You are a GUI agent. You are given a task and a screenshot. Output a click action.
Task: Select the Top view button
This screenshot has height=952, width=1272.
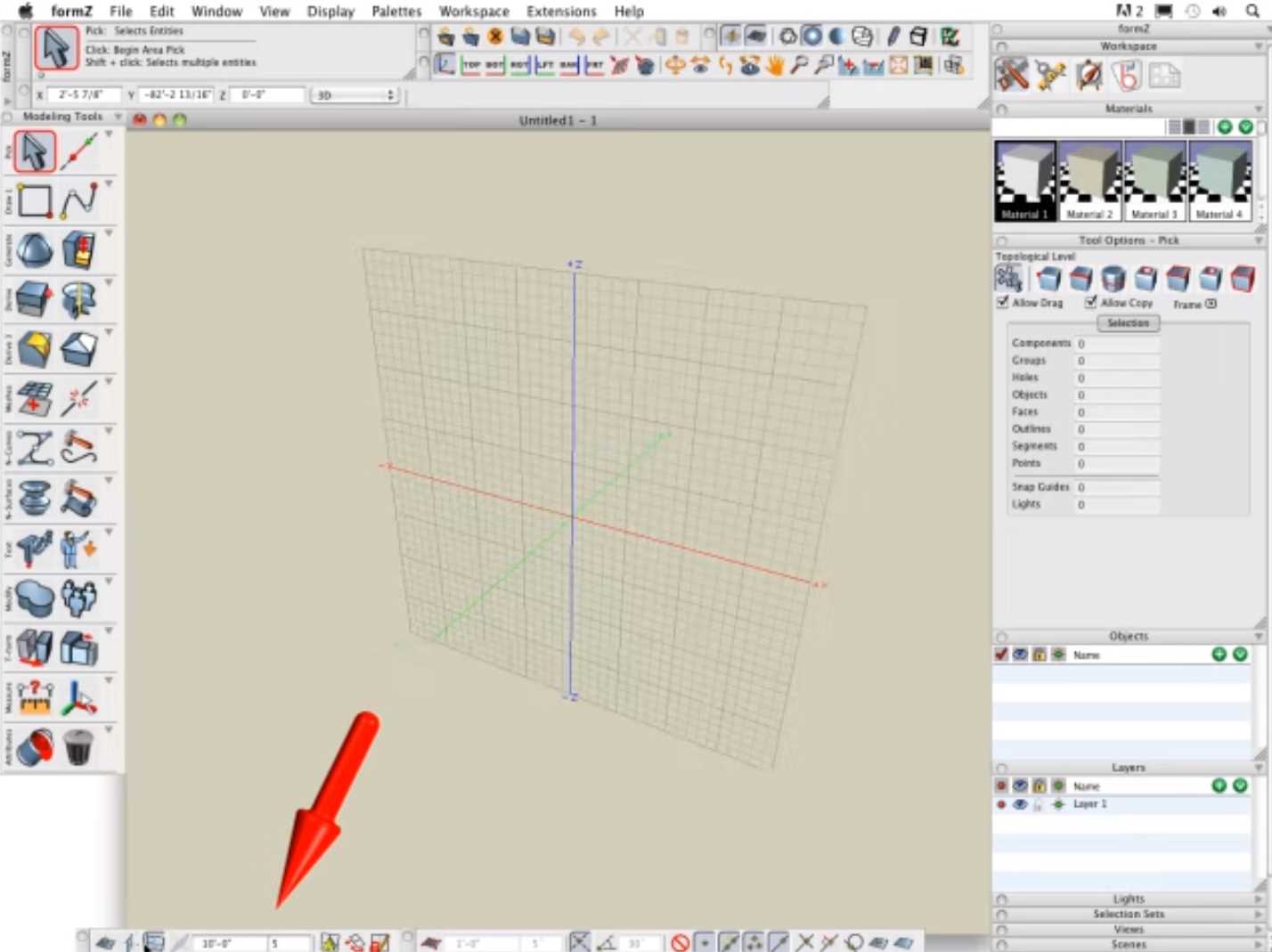(470, 65)
